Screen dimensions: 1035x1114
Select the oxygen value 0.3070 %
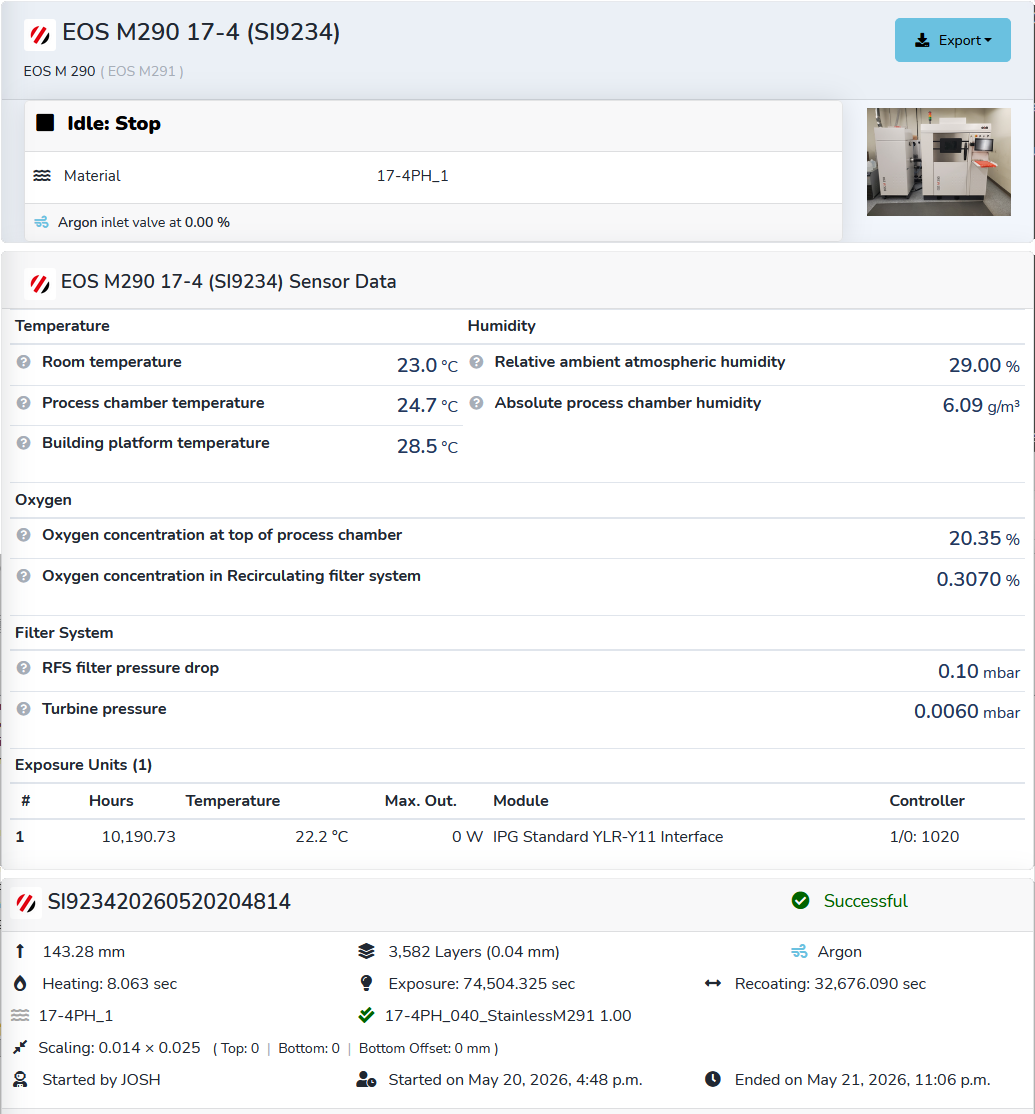pyautogui.click(x=977, y=579)
